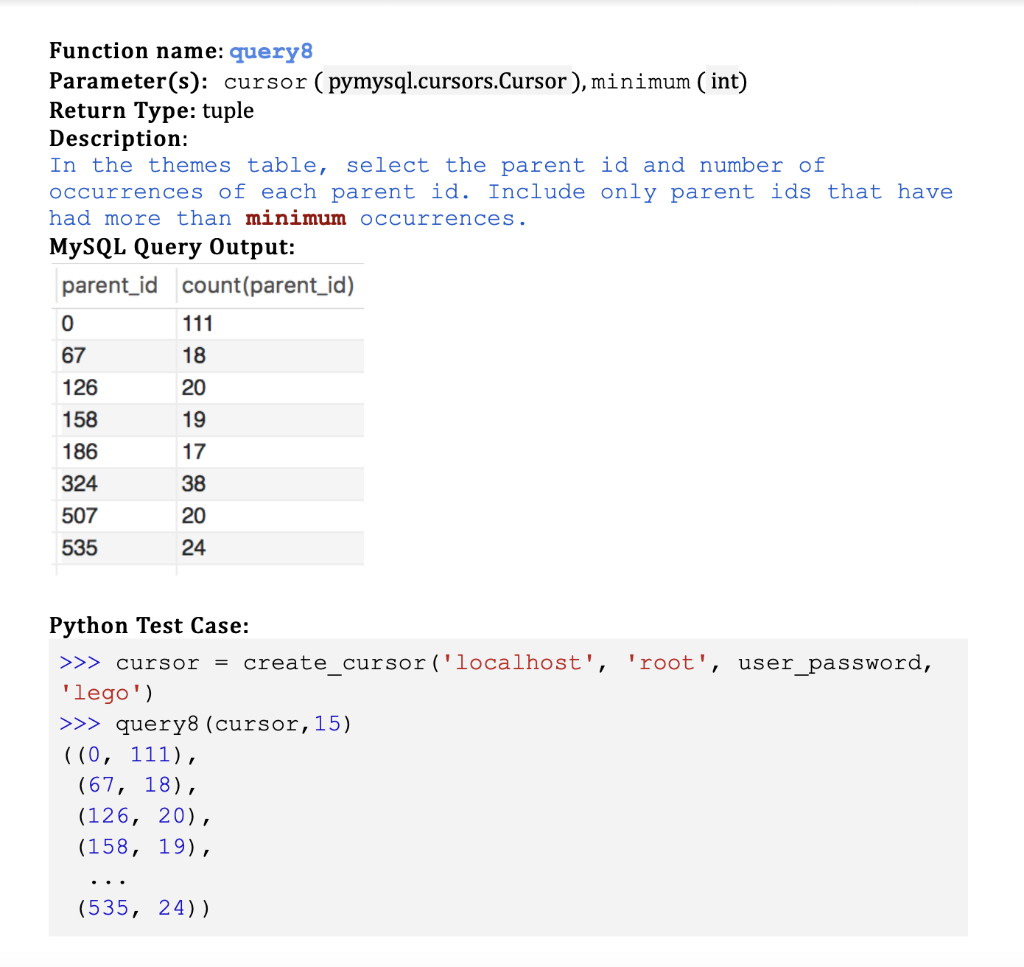1024x967 pixels.
Task: Select the table cell containing 111
Action: [197, 323]
